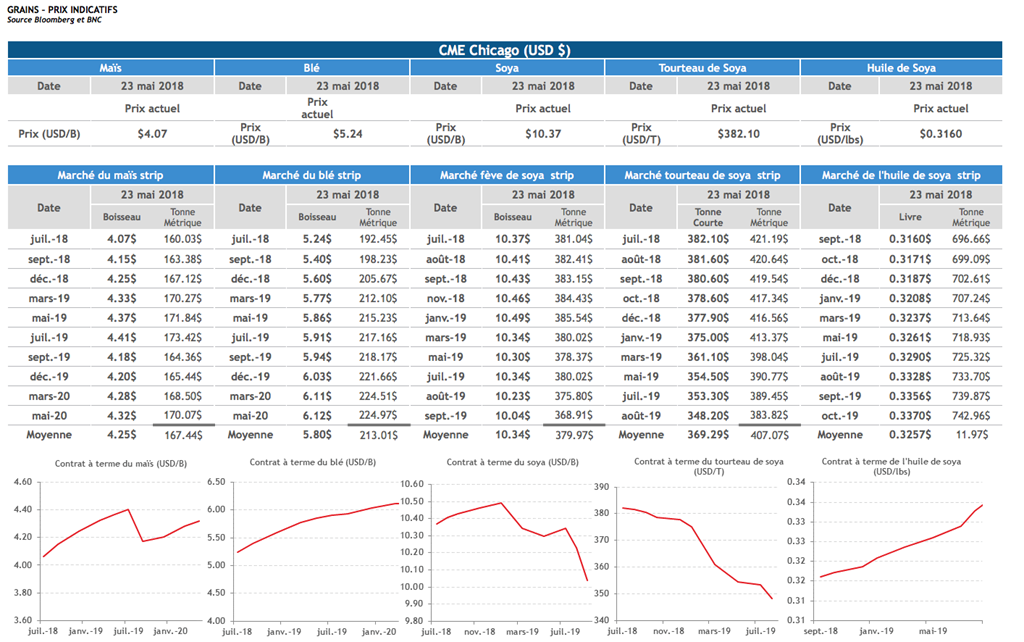Click the "CME Chicago (USD $)" title banner
Viewport: 1024px width, 642px height.
point(504,50)
